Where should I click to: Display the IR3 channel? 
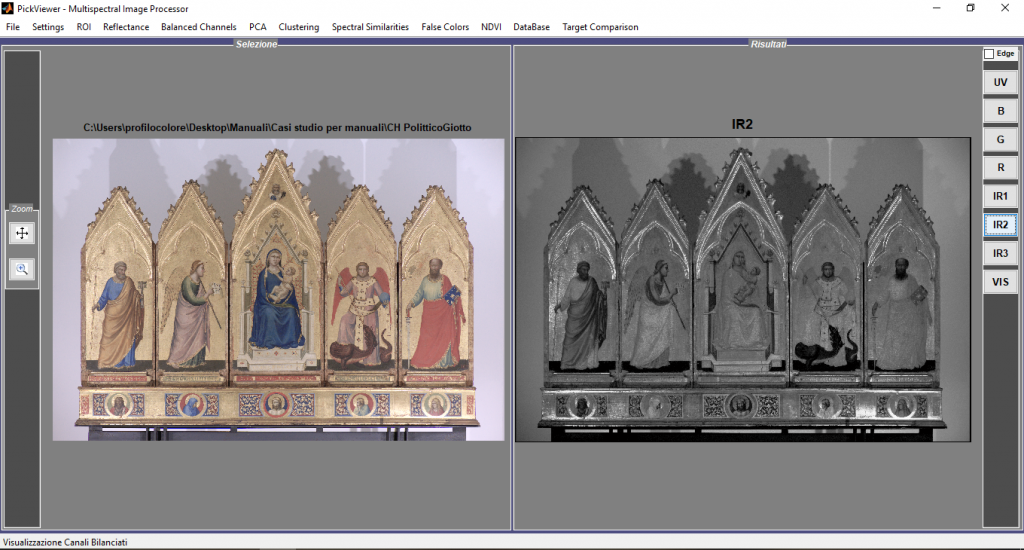click(x=1000, y=253)
